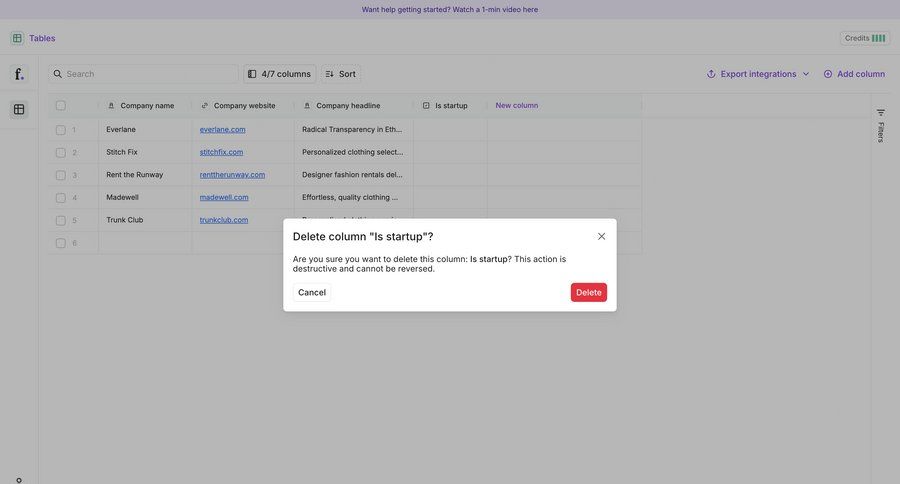Select the Trunk Club company name cell

point(145,220)
